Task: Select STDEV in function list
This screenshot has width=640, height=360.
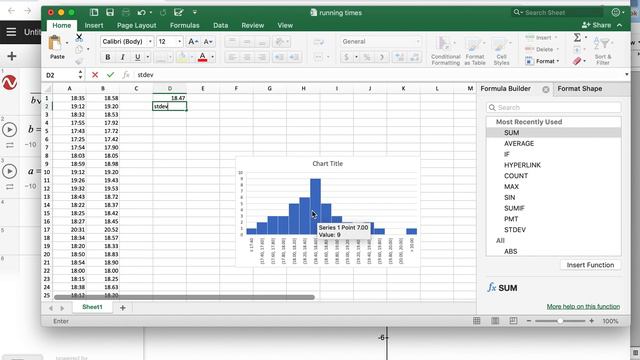Action: 515,230
